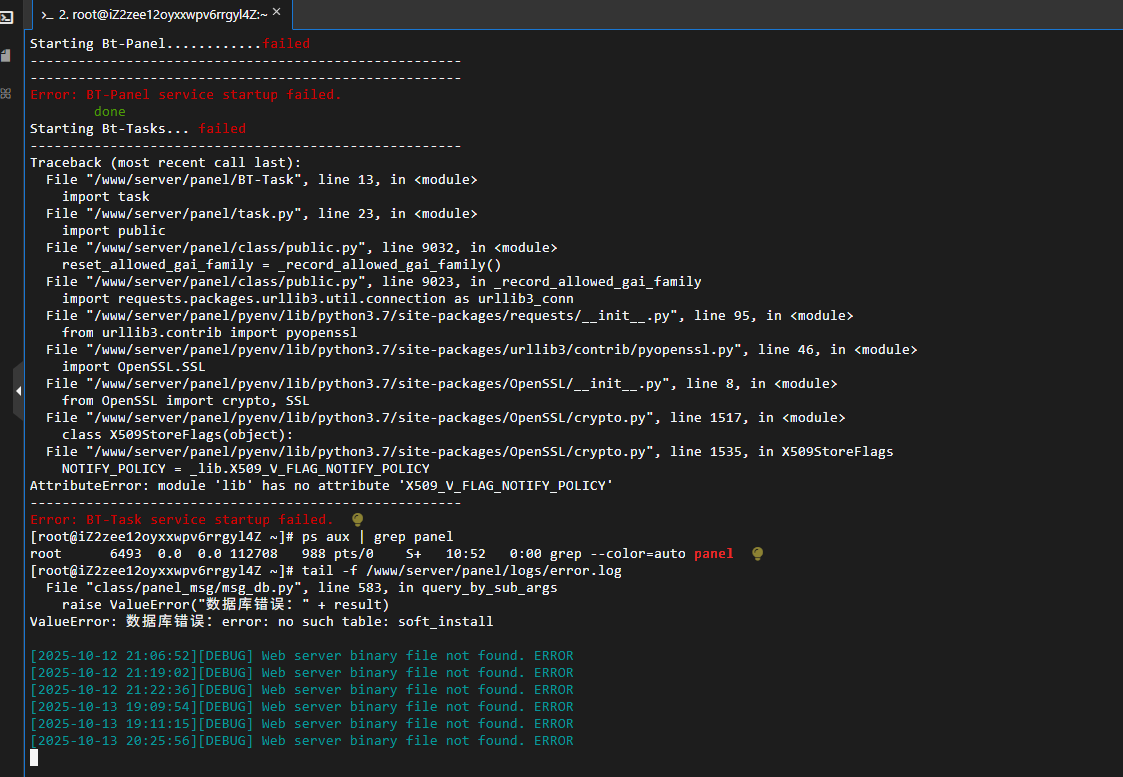This screenshot has width=1123, height=777.
Task: Click the AttributeError X509_V_FLAG_NOTIFY_POLICY line
Action: coord(321,486)
